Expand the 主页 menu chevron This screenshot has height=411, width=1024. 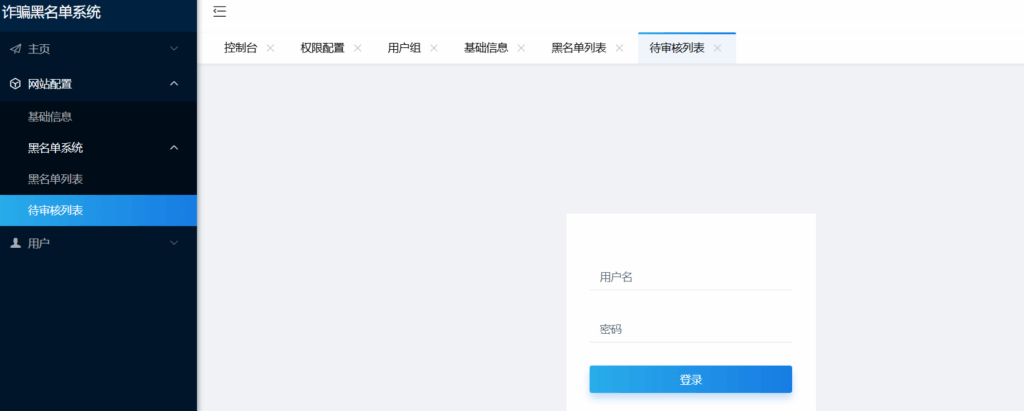[x=174, y=49]
